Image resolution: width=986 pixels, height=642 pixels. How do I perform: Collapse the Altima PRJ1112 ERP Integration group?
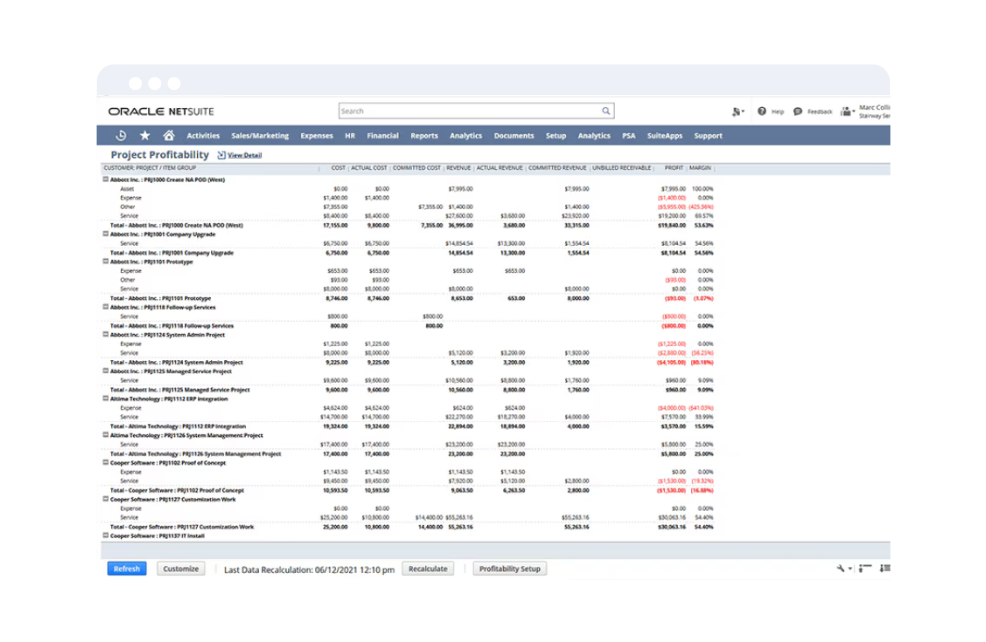click(105, 398)
